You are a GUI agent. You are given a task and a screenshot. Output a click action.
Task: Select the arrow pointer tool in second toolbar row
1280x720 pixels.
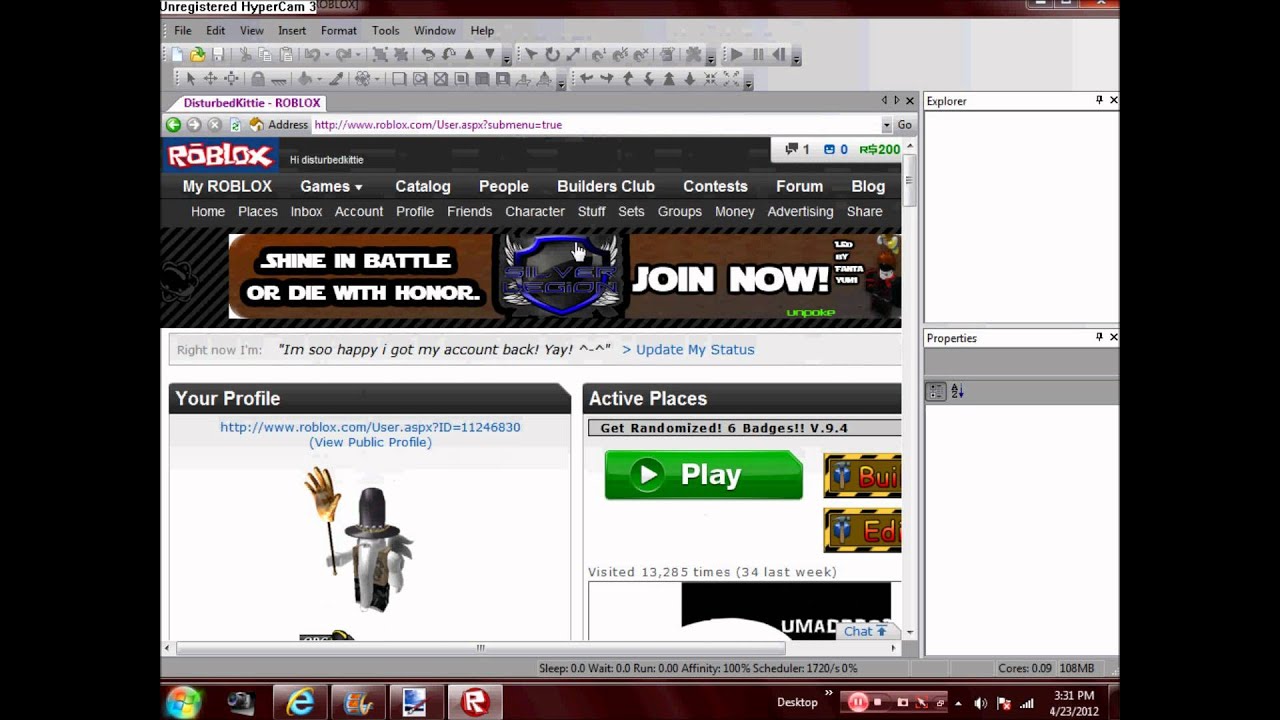(191, 78)
